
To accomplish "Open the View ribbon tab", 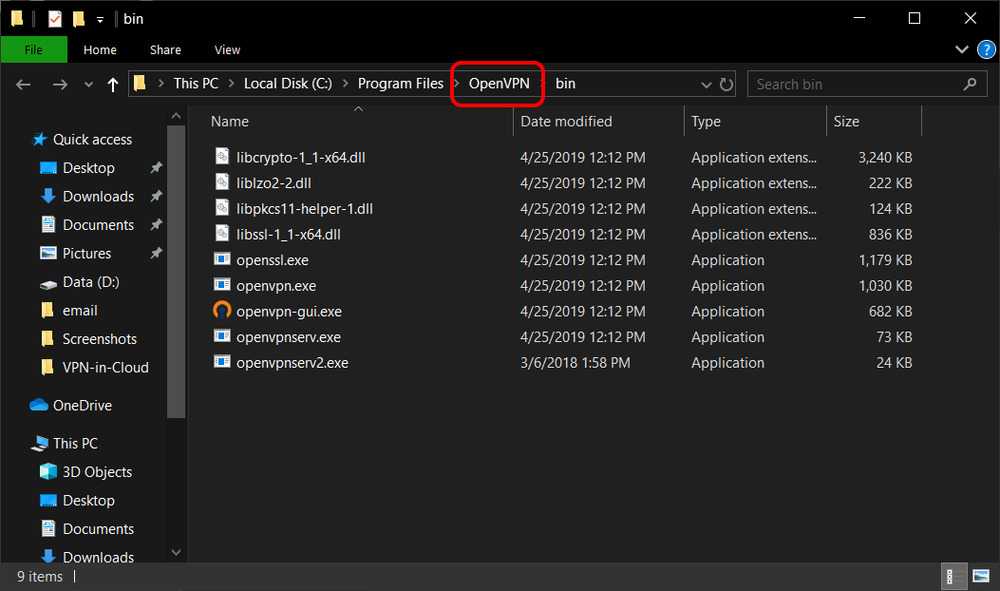I will coord(227,49).
